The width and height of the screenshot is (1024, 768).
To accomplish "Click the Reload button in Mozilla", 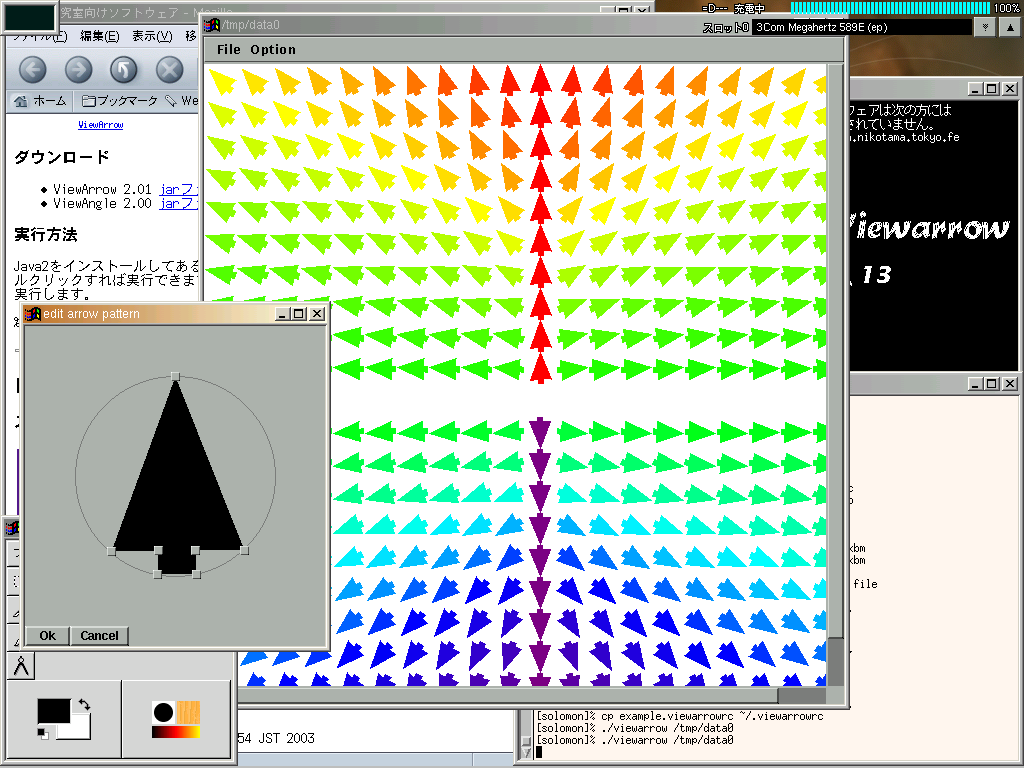I will click(123, 69).
